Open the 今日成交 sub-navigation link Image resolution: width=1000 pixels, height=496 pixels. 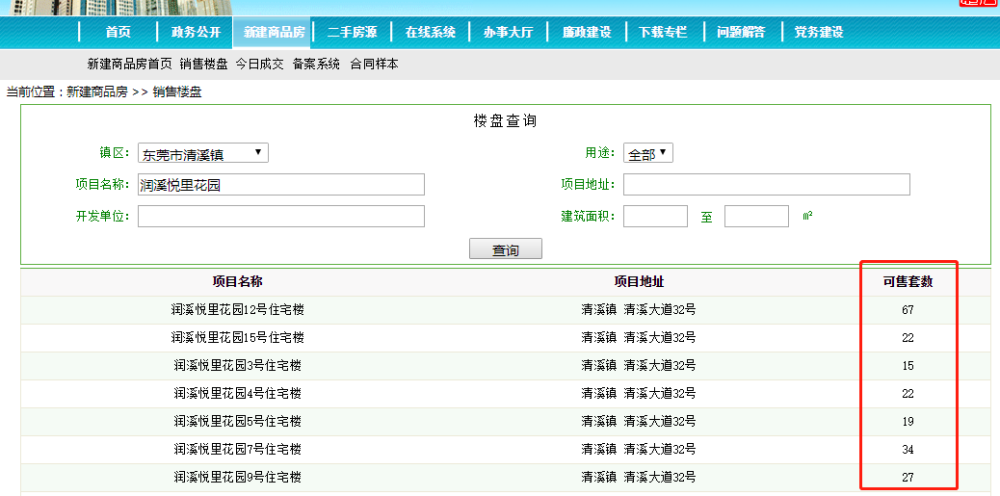click(260, 64)
